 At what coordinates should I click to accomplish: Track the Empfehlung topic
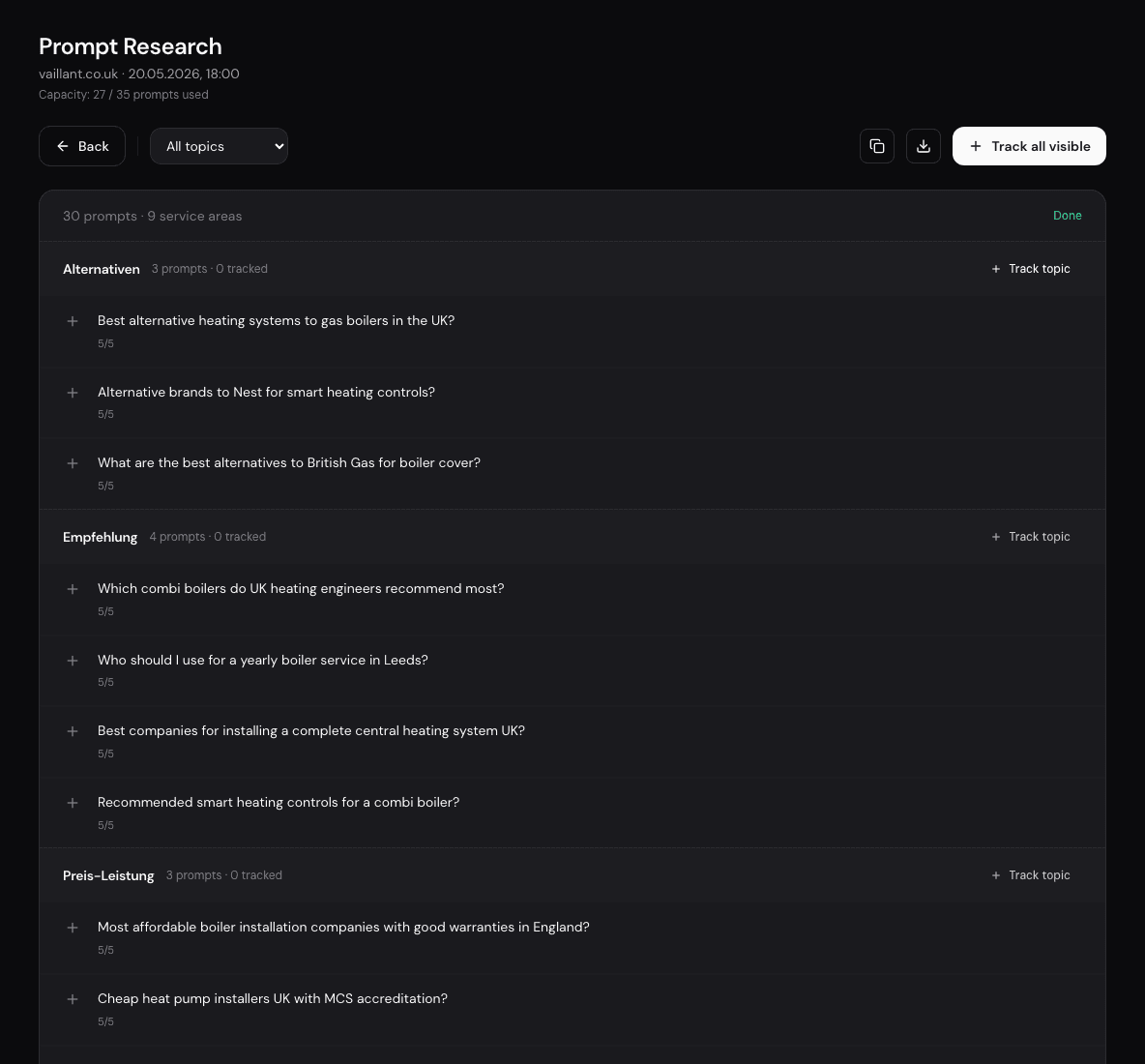pos(1030,537)
